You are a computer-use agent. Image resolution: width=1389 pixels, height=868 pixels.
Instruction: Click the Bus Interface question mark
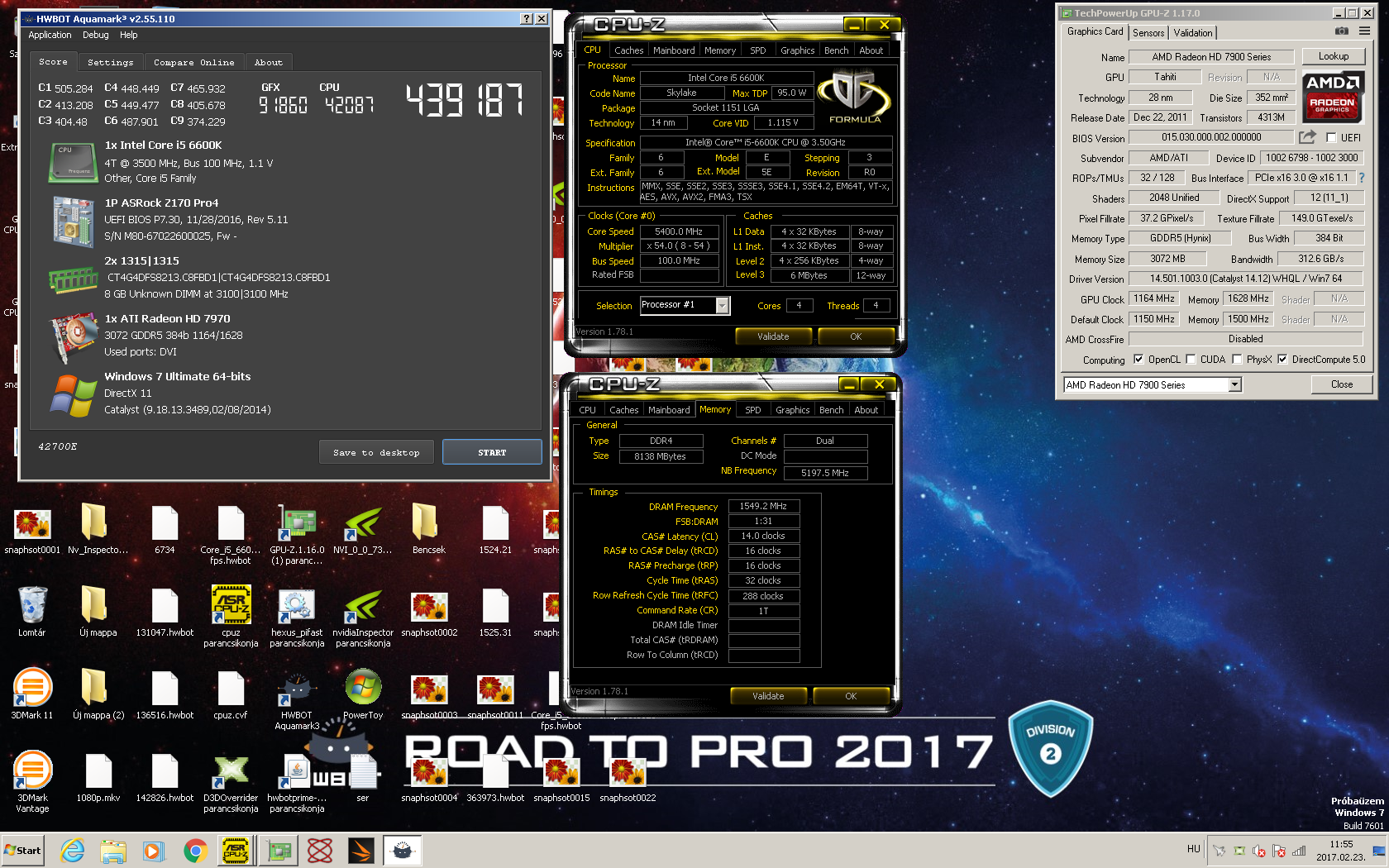coord(1362,178)
